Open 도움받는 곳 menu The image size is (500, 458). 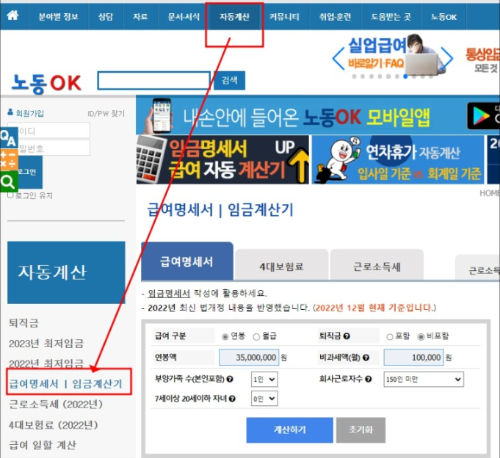pyautogui.click(x=391, y=17)
